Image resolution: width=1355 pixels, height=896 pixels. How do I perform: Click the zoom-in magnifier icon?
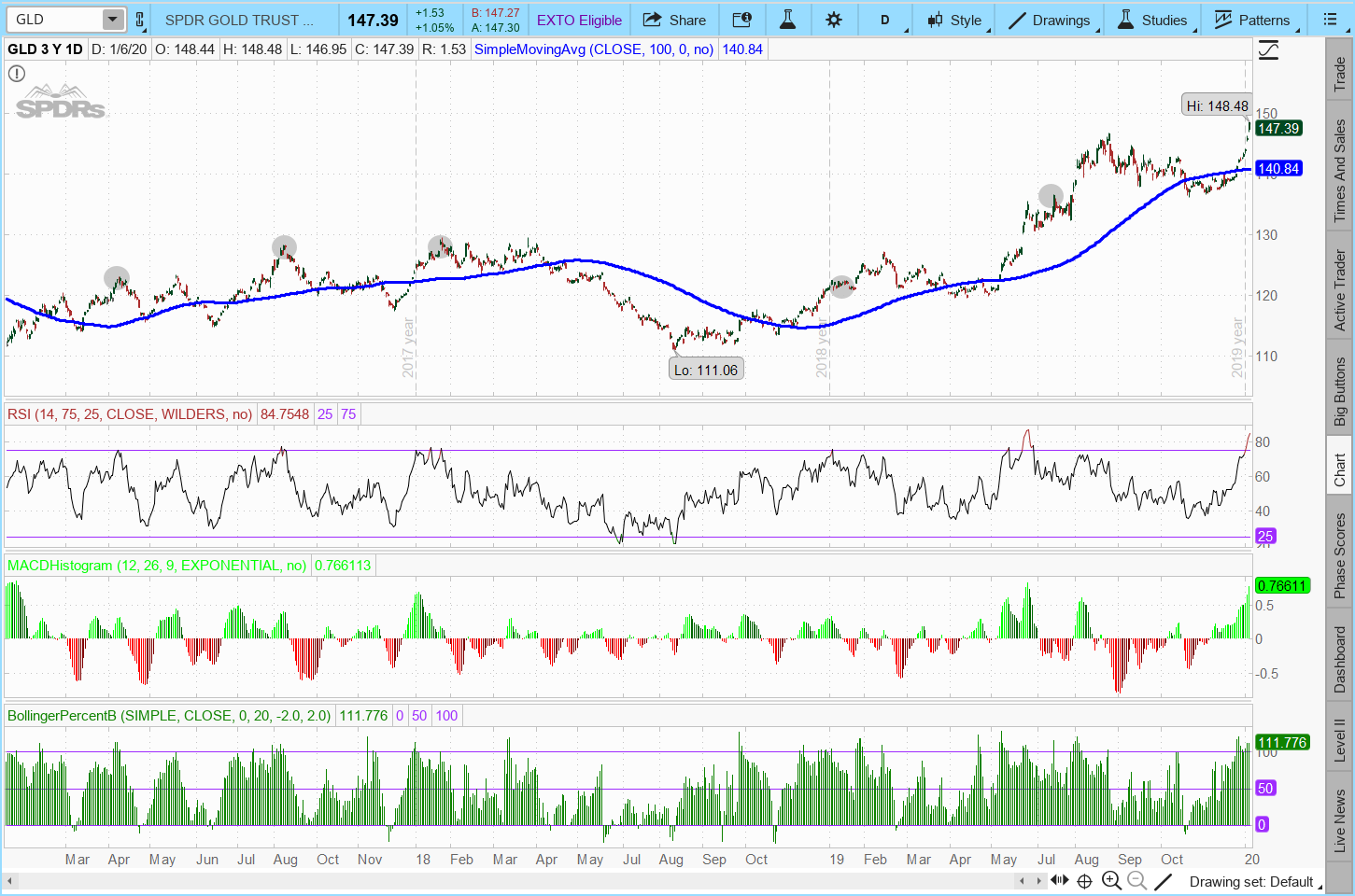[1111, 880]
